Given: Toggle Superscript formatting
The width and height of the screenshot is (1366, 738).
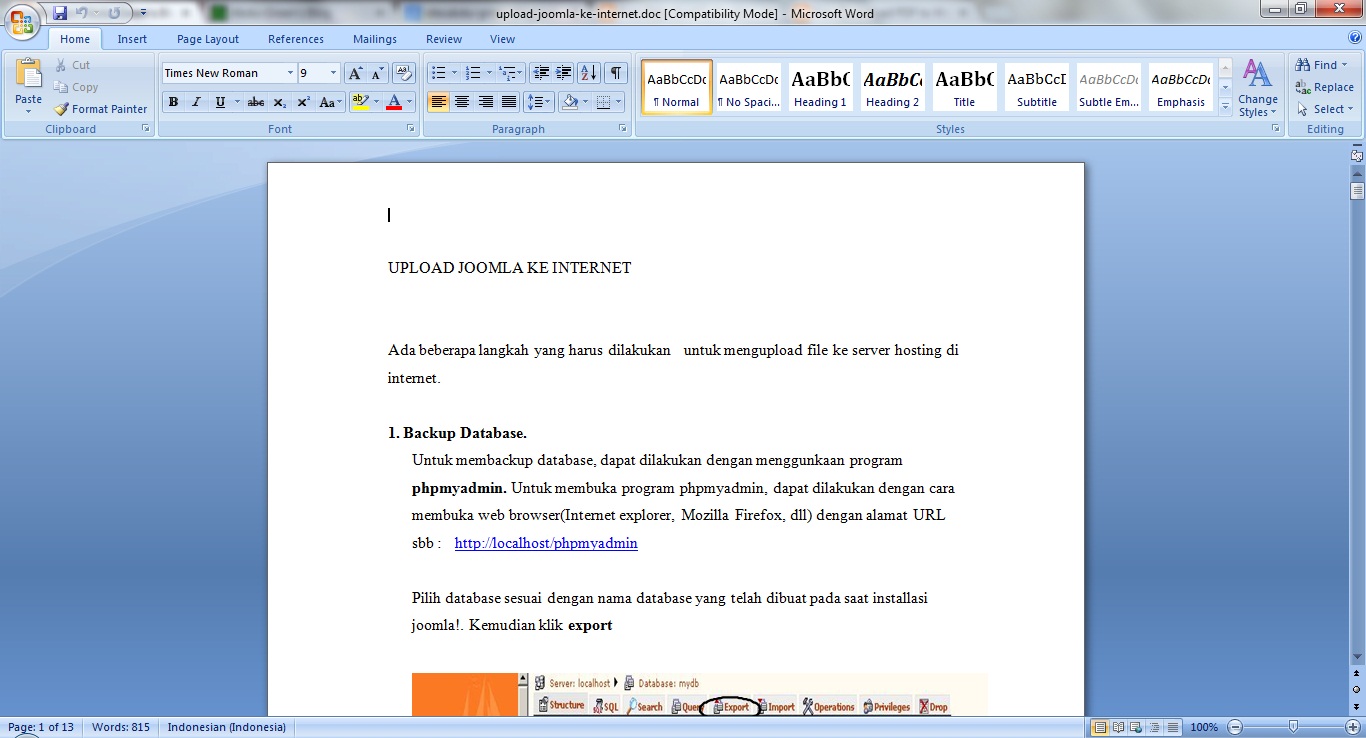Looking at the screenshot, I should [x=303, y=102].
